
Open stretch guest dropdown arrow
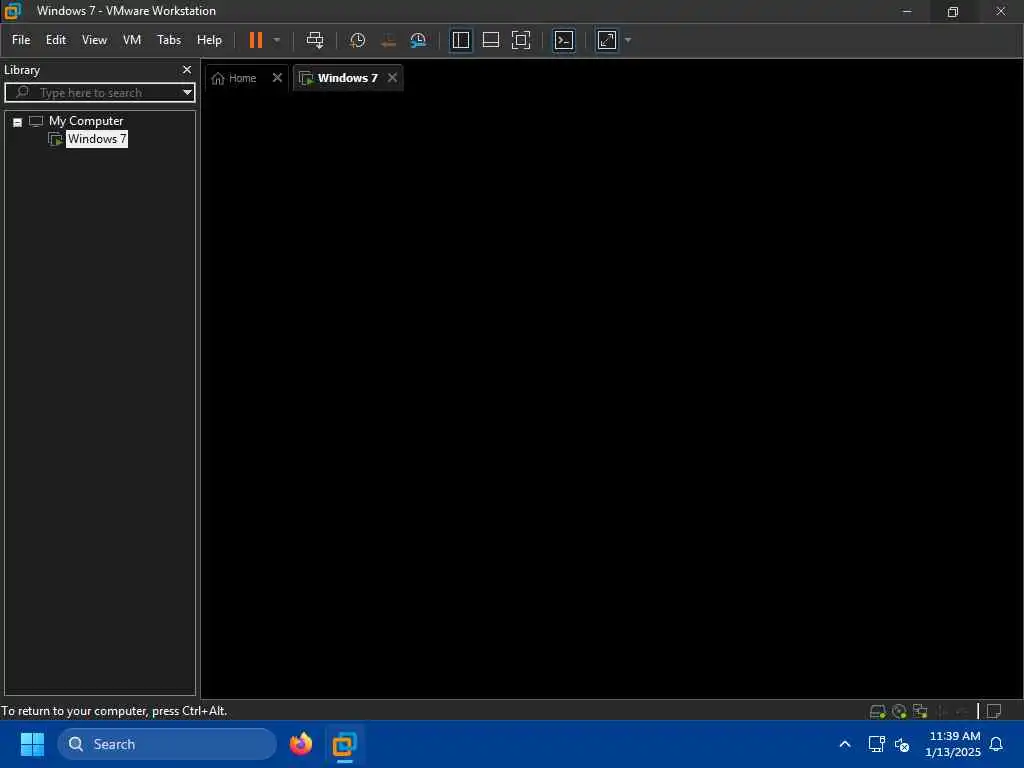(628, 40)
